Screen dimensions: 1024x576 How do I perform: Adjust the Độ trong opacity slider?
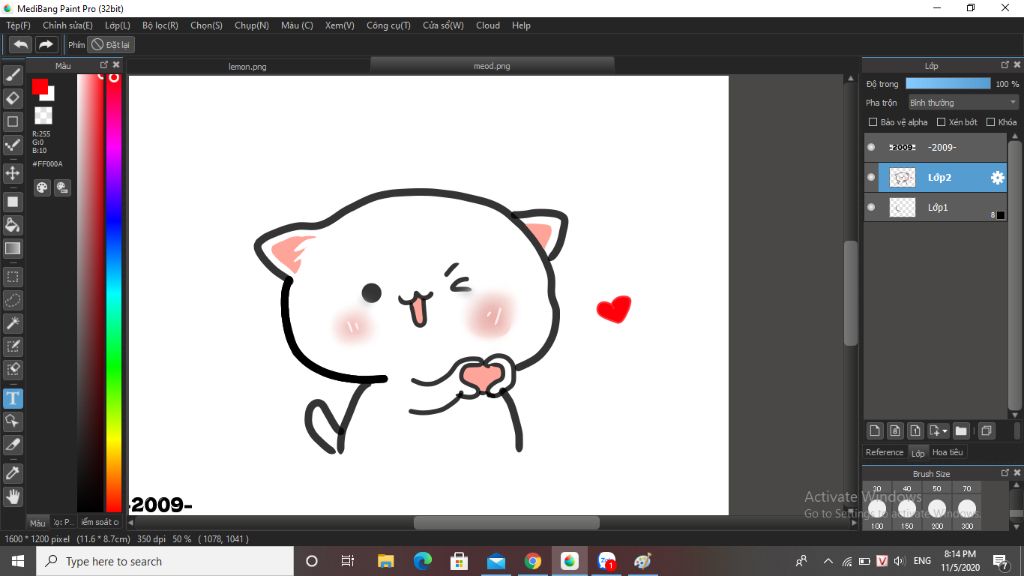tap(948, 84)
